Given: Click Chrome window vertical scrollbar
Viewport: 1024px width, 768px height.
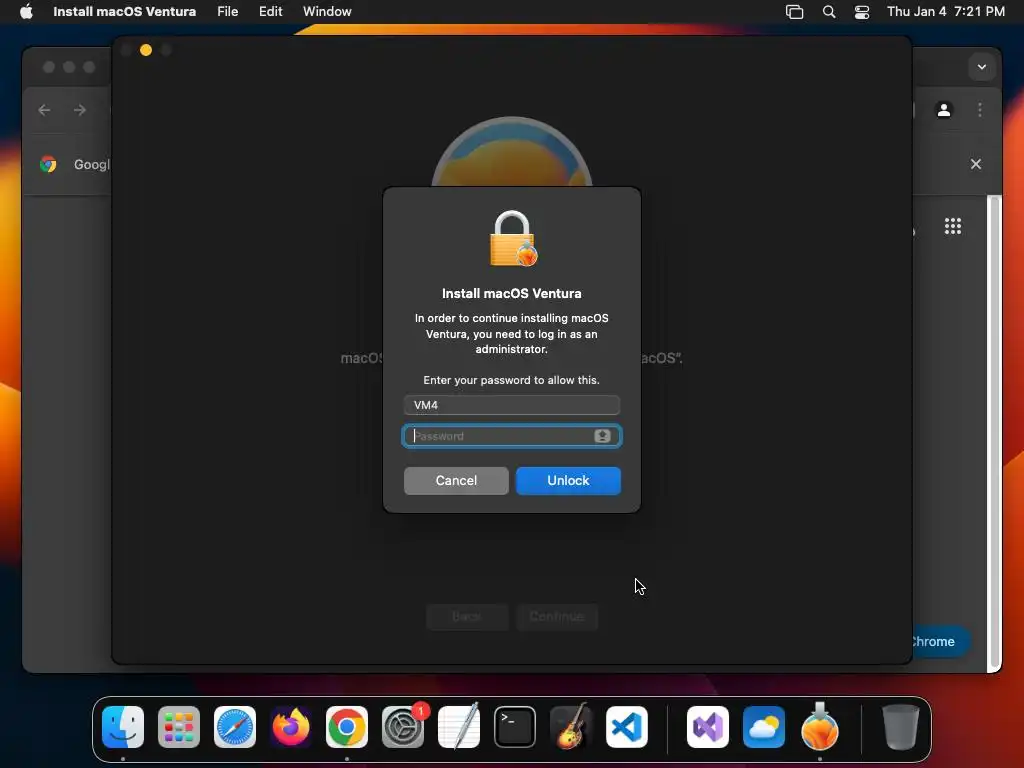Looking at the screenshot, I should coord(994,432).
